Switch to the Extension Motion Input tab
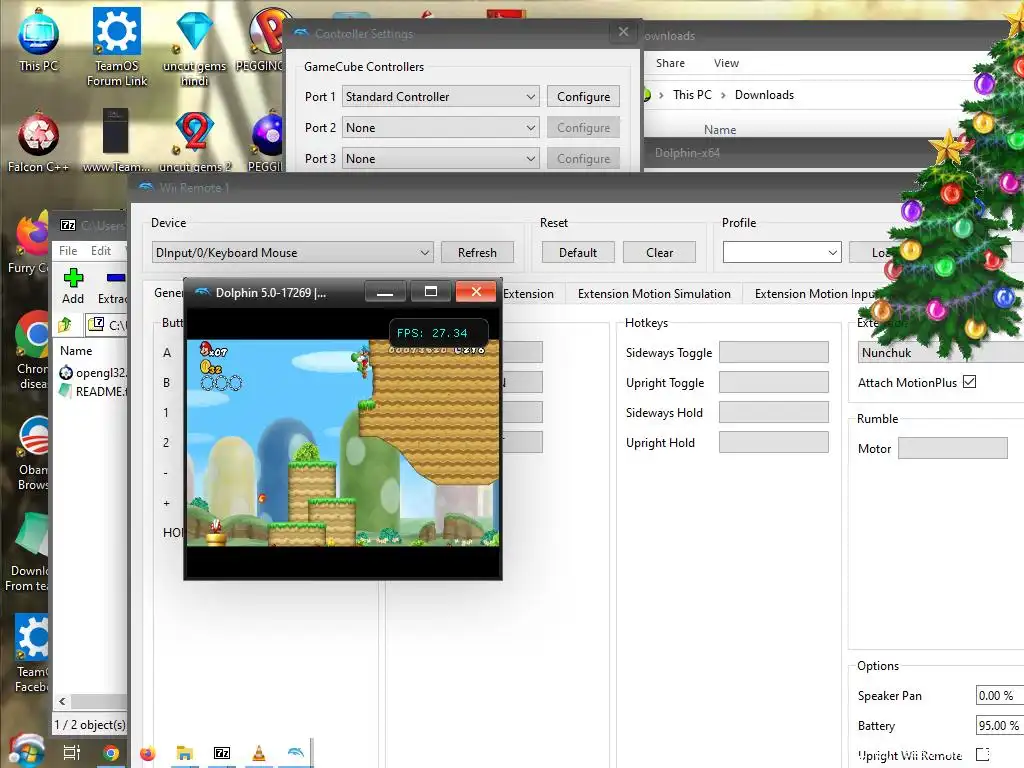 (815, 294)
